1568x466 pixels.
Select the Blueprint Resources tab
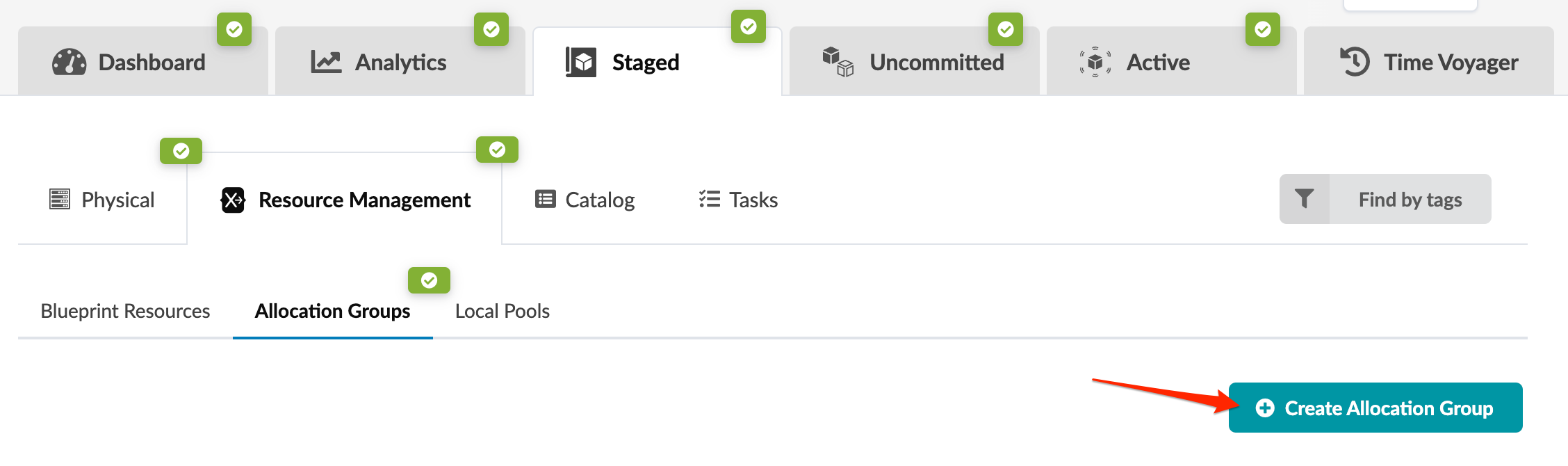click(x=125, y=311)
